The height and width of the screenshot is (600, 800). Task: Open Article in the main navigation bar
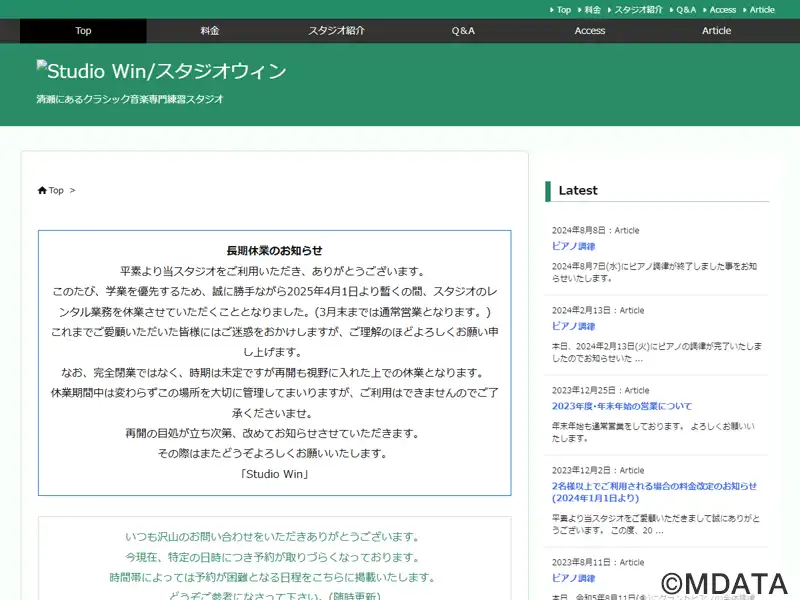tap(716, 31)
